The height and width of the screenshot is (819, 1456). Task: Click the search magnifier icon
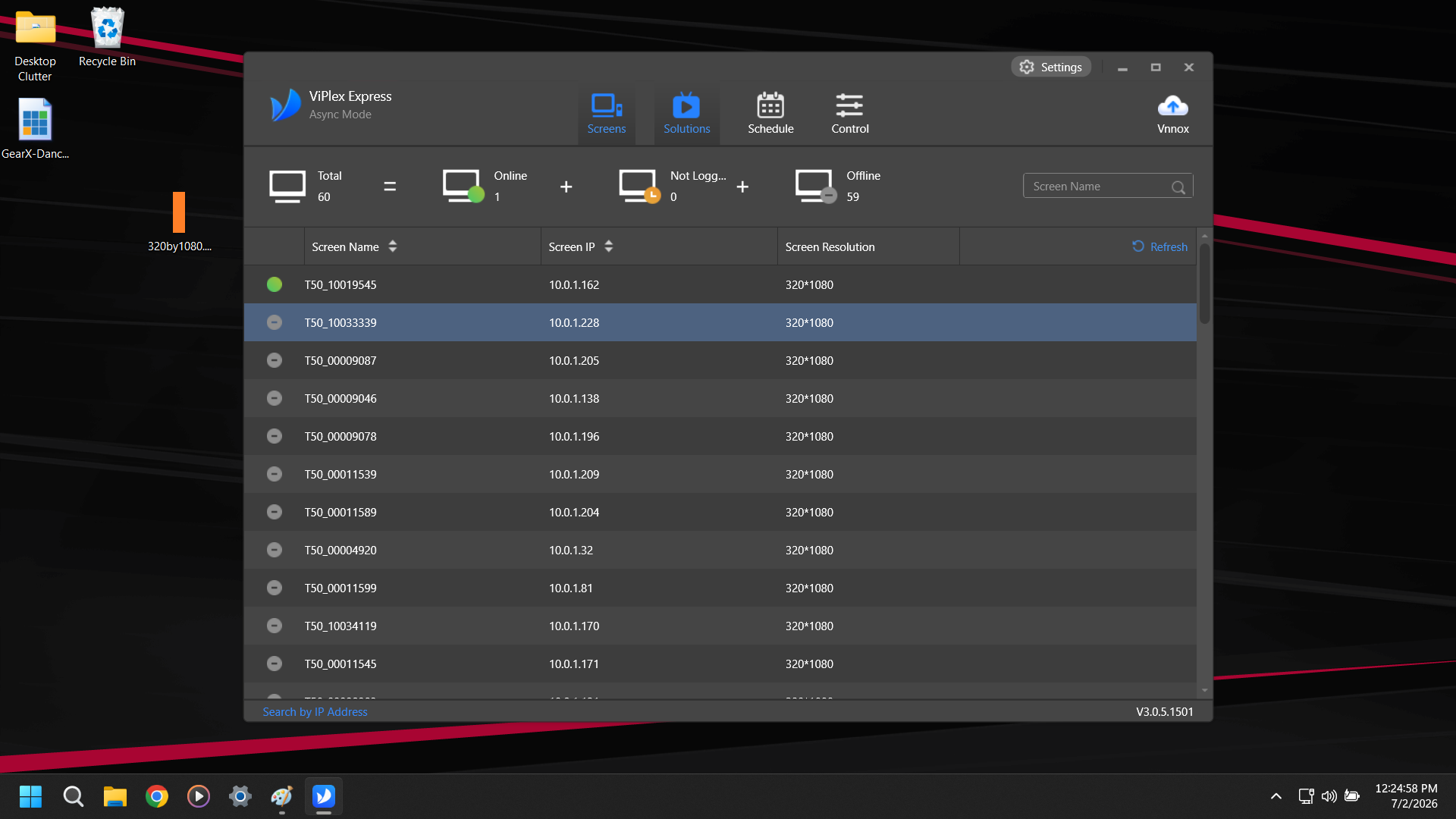(1178, 187)
